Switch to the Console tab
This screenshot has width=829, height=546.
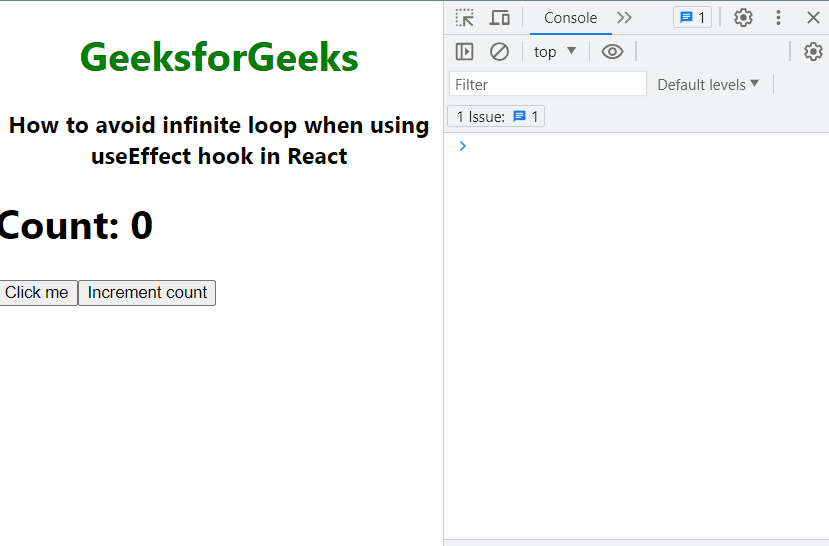570,18
